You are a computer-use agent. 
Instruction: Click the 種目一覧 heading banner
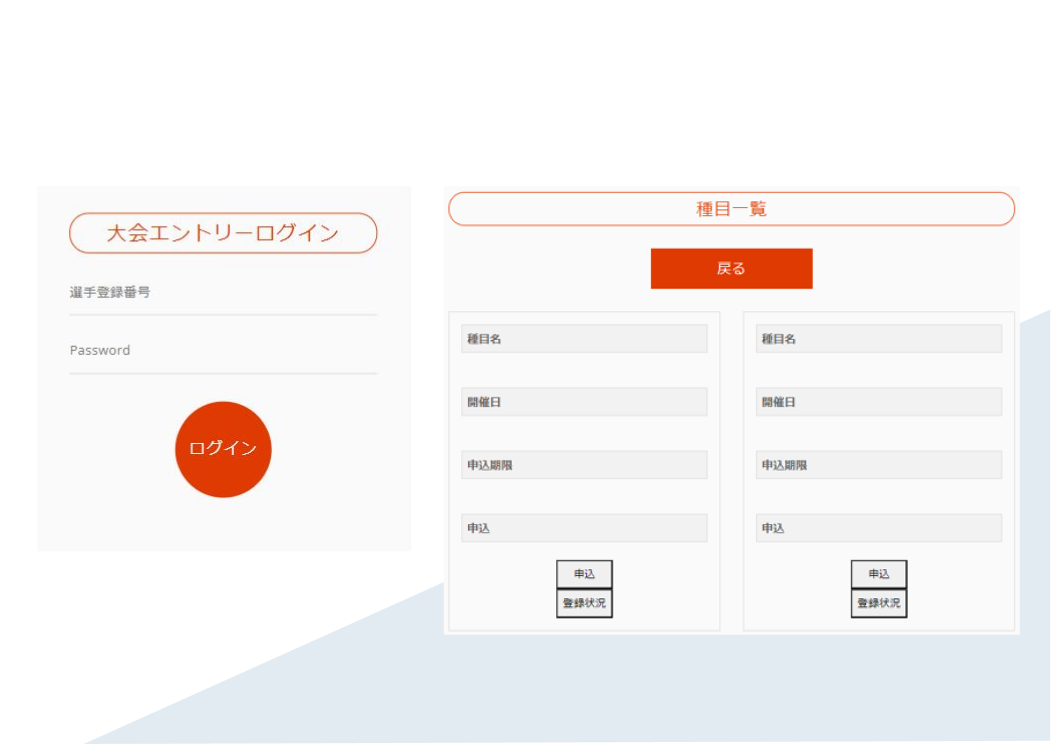tap(731, 209)
